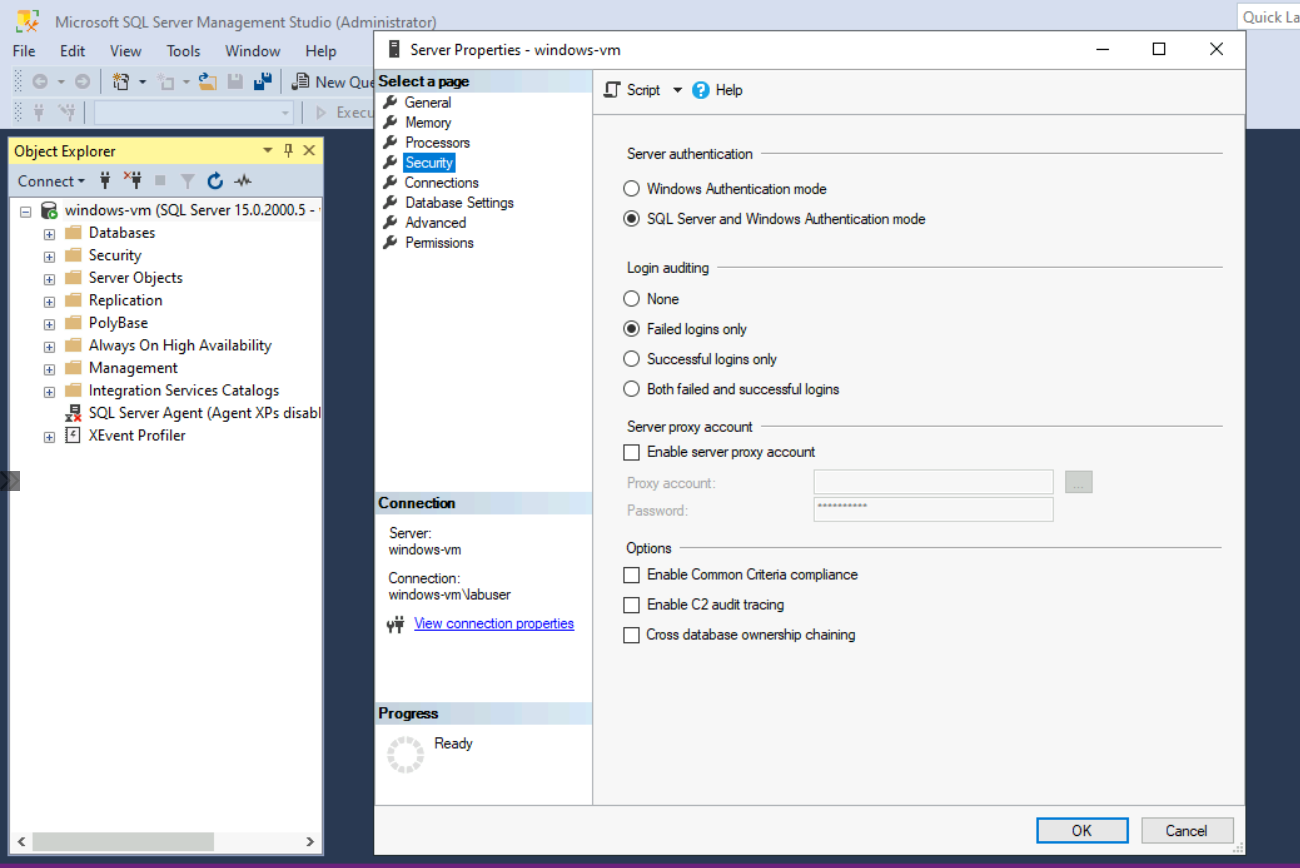The image size is (1300, 868).
Task: Select the Database Settings page
Action: pyautogui.click(x=459, y=203)
